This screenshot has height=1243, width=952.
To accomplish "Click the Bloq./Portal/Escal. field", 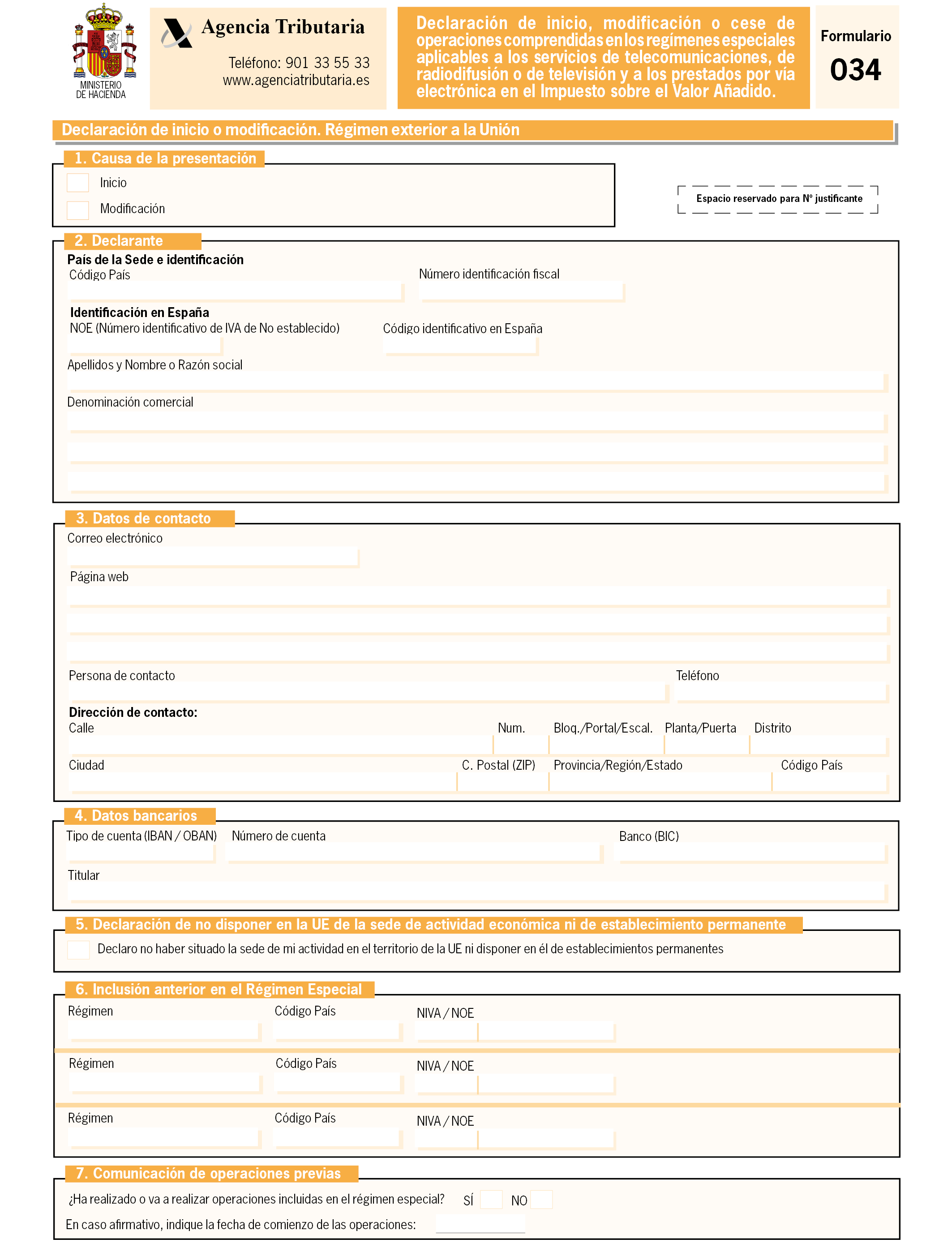I will 606,746.
